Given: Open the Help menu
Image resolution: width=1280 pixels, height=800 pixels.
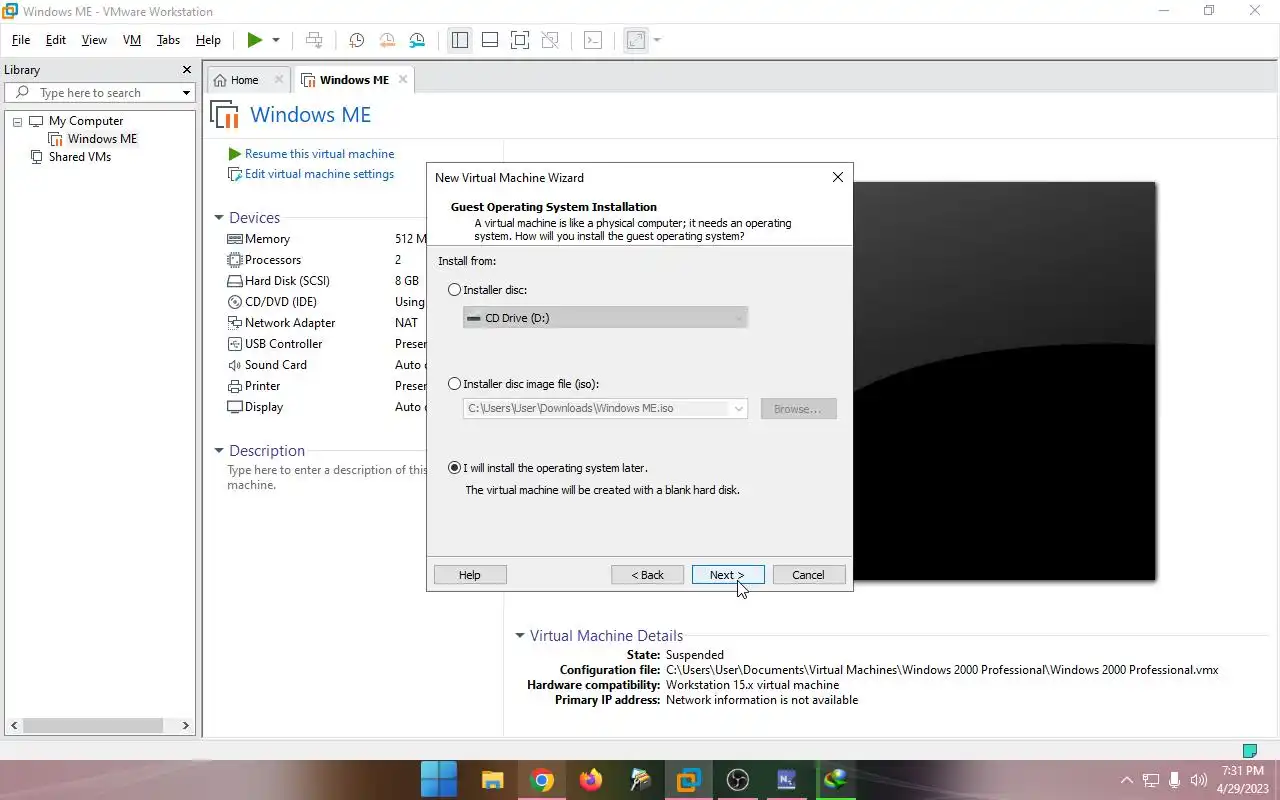Looking at the screenshot, I should pyautogui.click(x=208, y=40).
